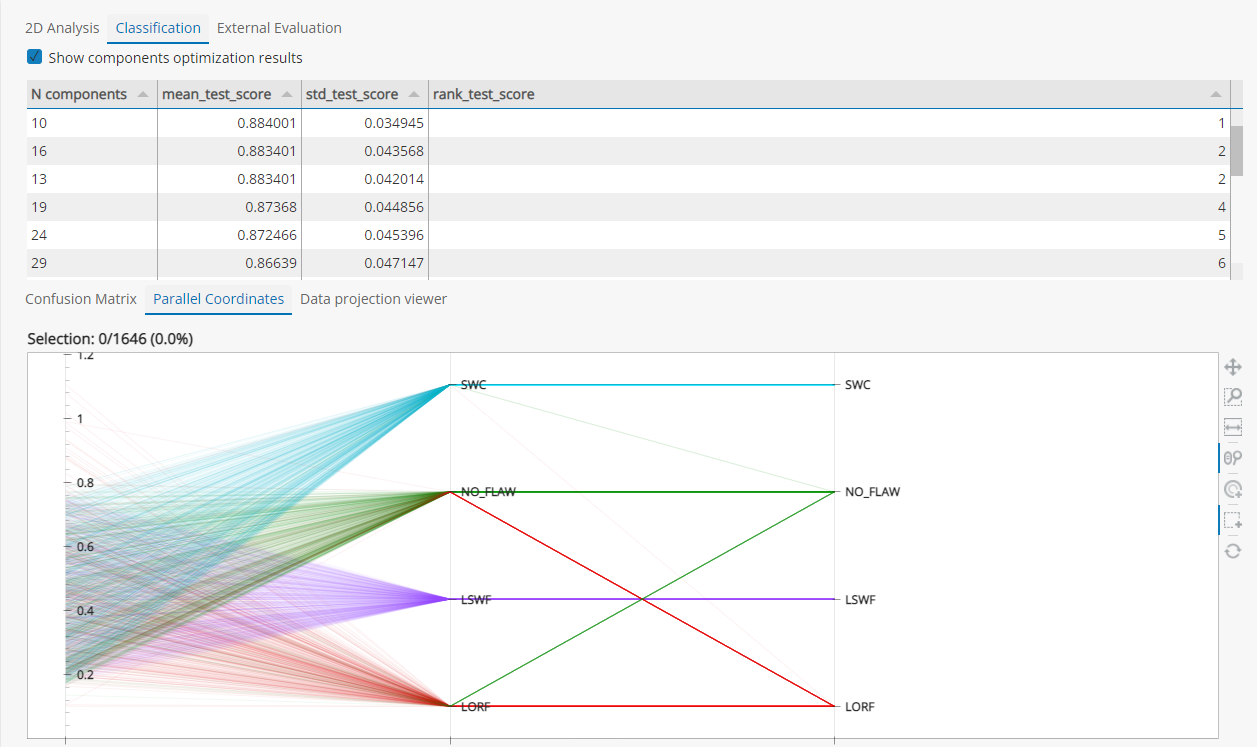Uncheck Show components optimization results

pos(35,57)
